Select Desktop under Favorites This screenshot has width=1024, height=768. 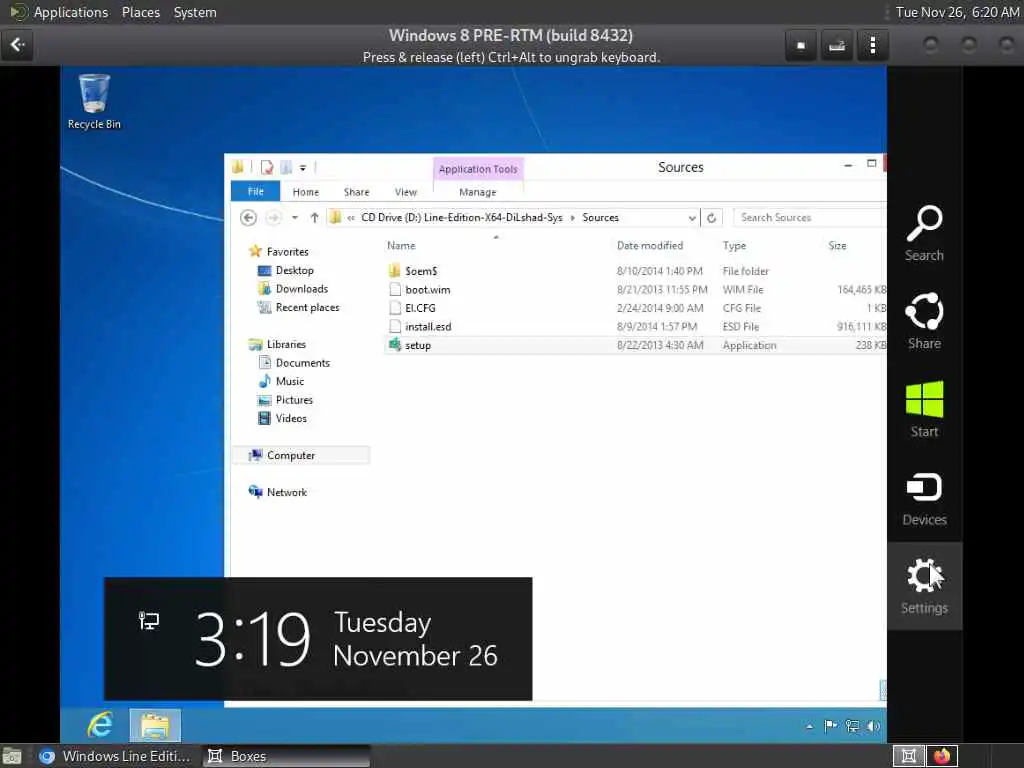pyautogui.click(x=295, y=270)
